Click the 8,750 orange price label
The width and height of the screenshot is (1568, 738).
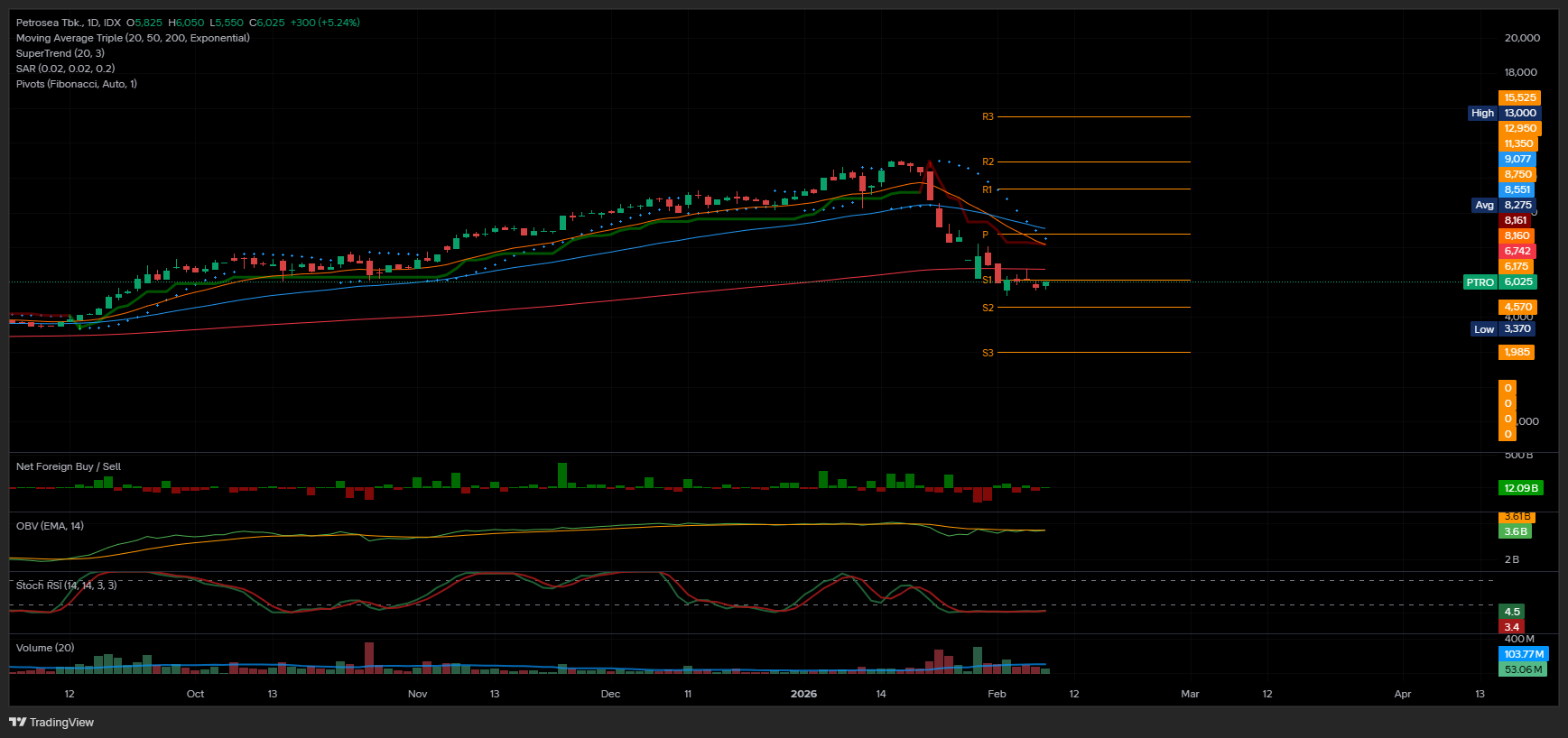pos(1517,174)
